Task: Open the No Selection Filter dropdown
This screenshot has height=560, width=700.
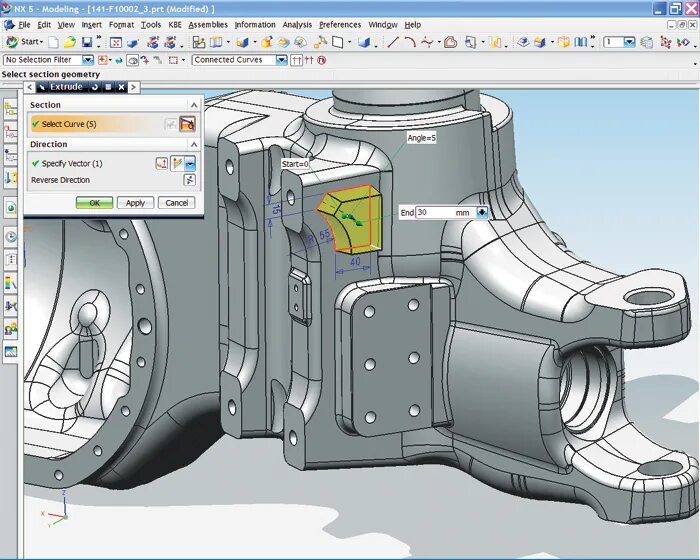Action: tap(88, 60)
